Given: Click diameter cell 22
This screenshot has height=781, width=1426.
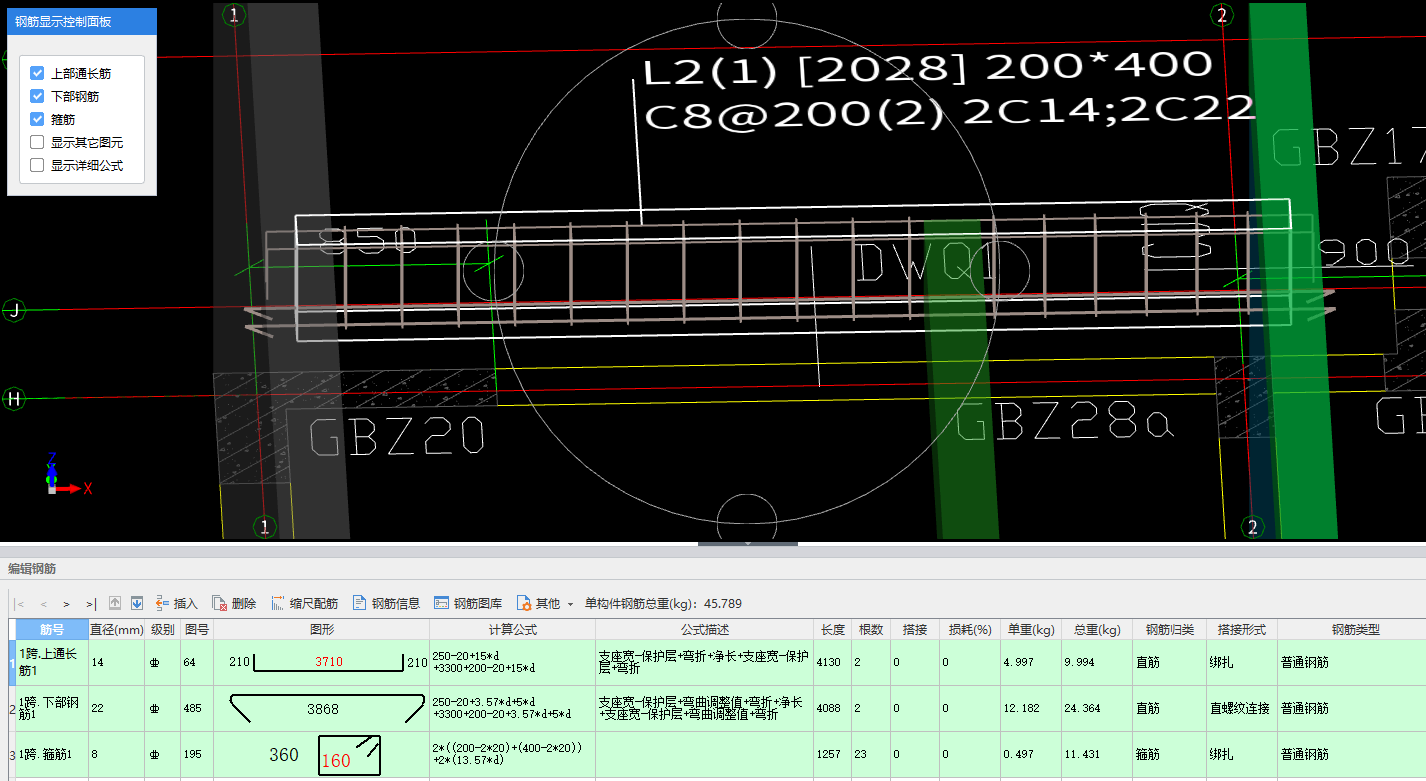Looking at the screenshot, I should coord(117,708).
